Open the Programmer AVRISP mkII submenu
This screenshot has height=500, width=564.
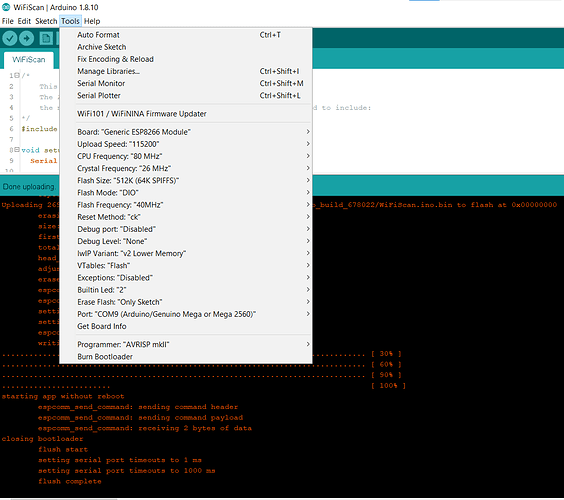tap(194, 344)
